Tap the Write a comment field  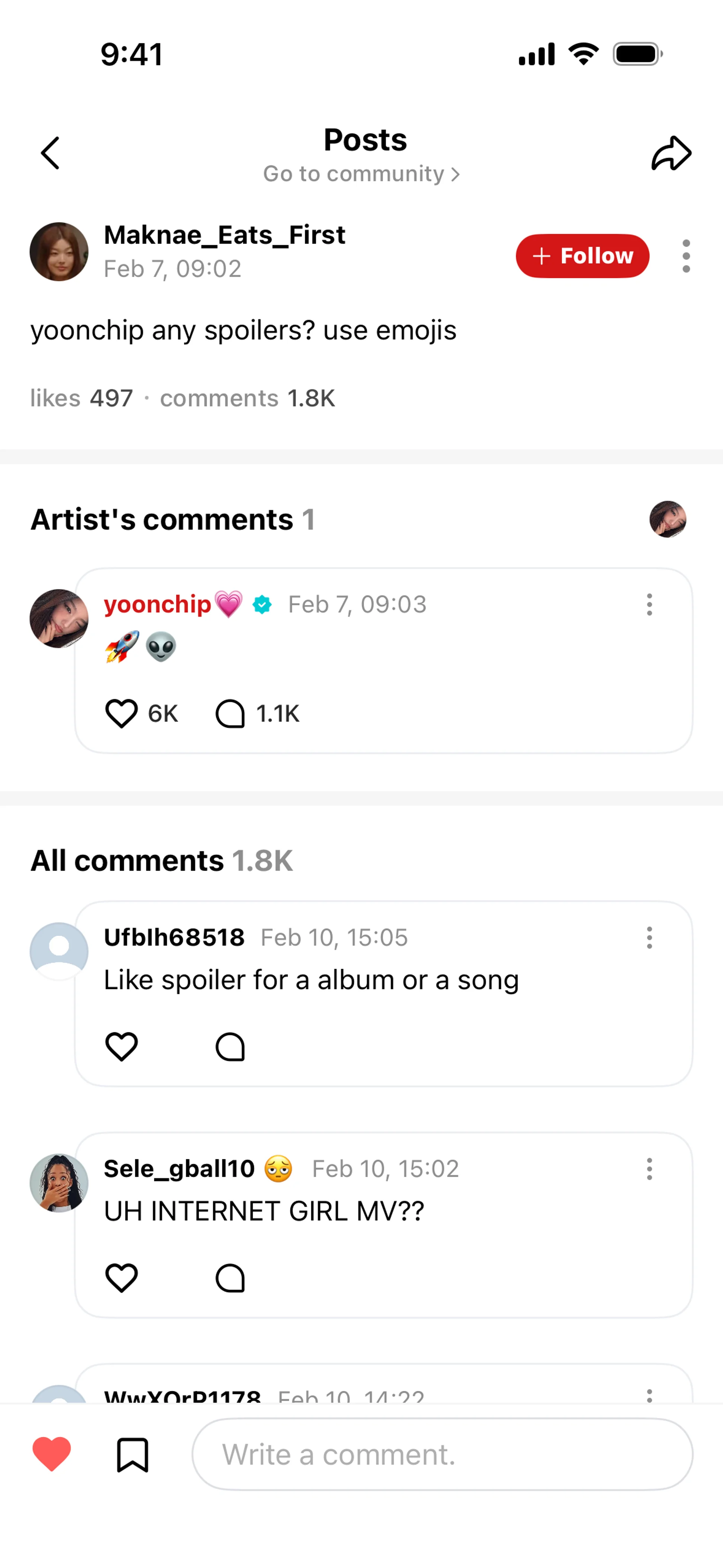(442, 1455)
